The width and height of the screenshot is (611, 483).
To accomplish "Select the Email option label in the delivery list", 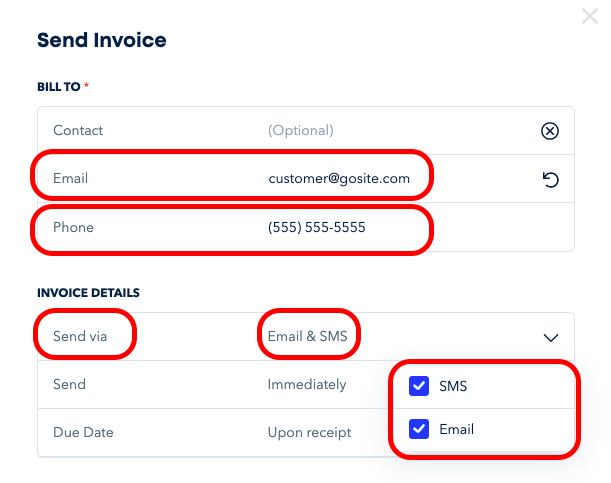I will pyautogui.click(x=456, y=430).
